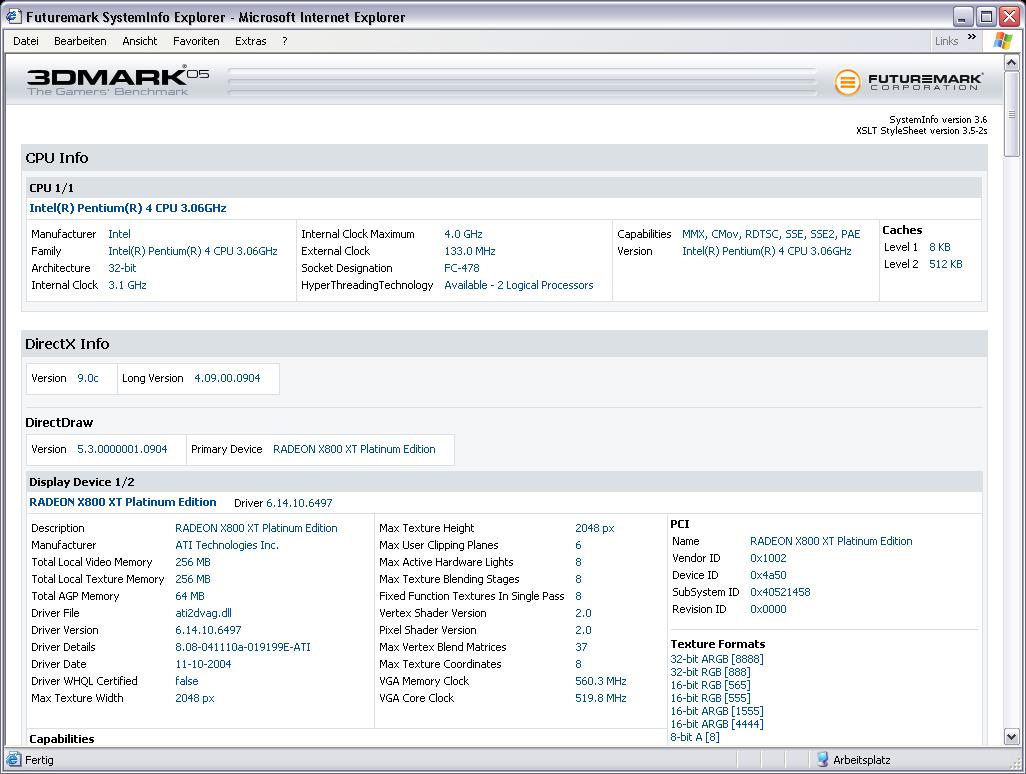Screen dimensions: 1026x774
Task: Select the Level 1 cache value 8 KB
Action: click(940, 247)
